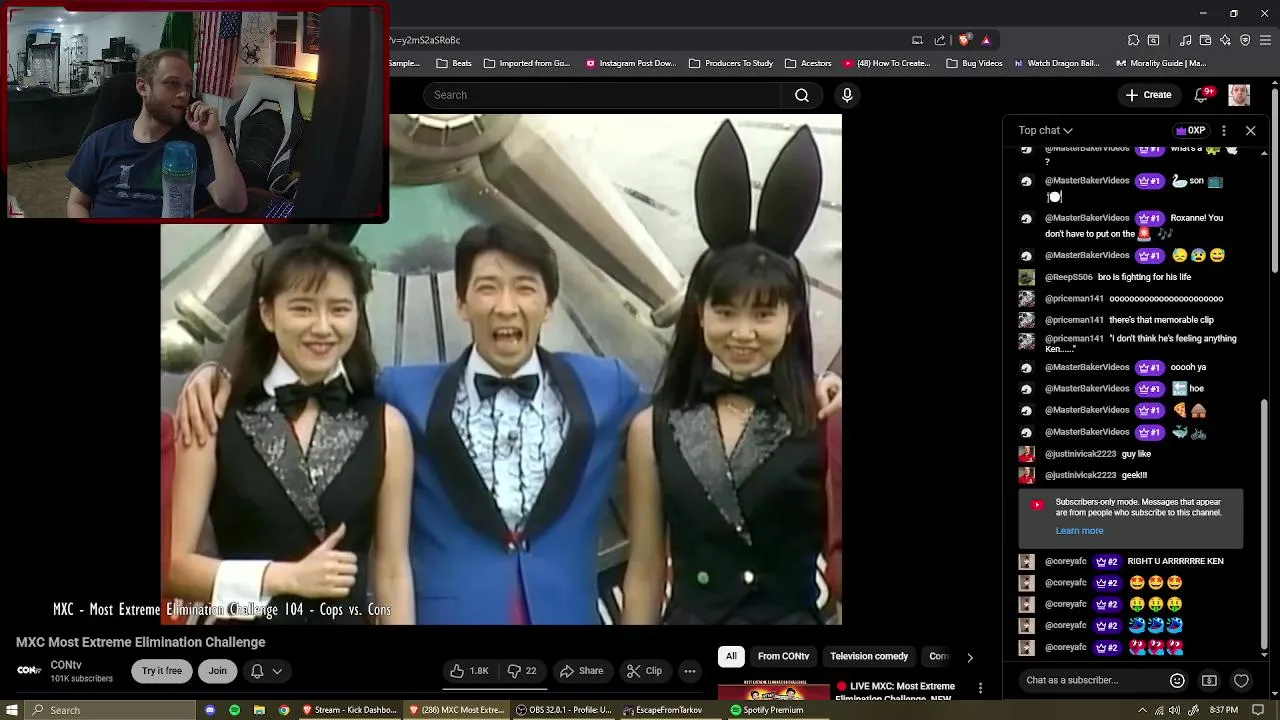Open the Beats bookmark folder

coord(453,63)
